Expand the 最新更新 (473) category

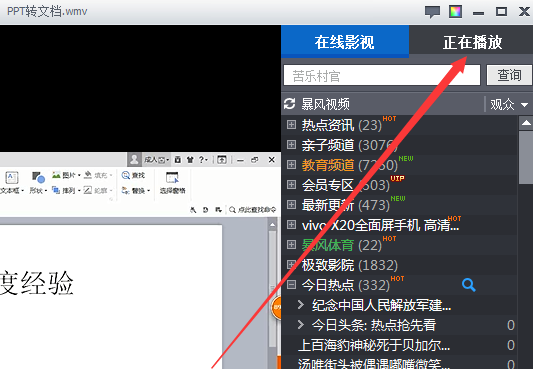coord(291,205)
